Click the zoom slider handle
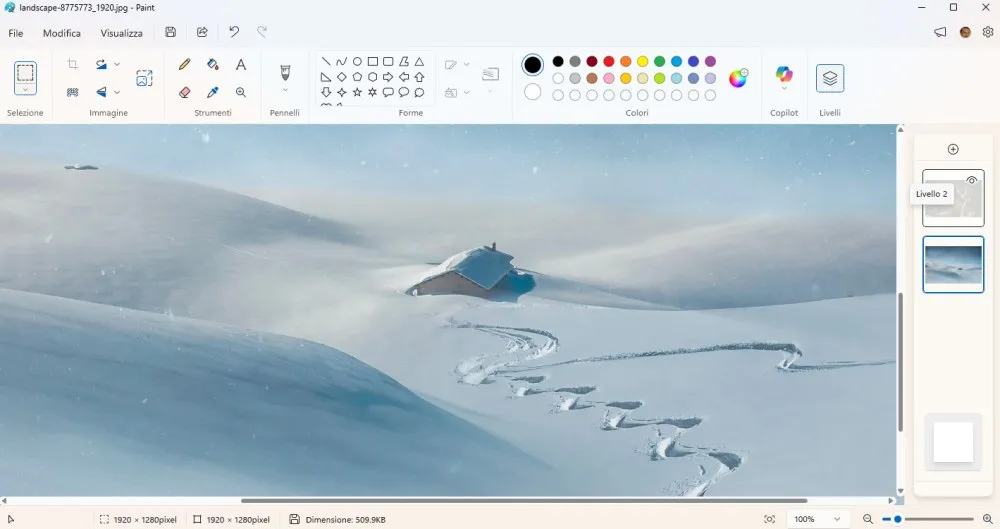The height and width of the screenshot is (529, 1000). click(897, 519)
